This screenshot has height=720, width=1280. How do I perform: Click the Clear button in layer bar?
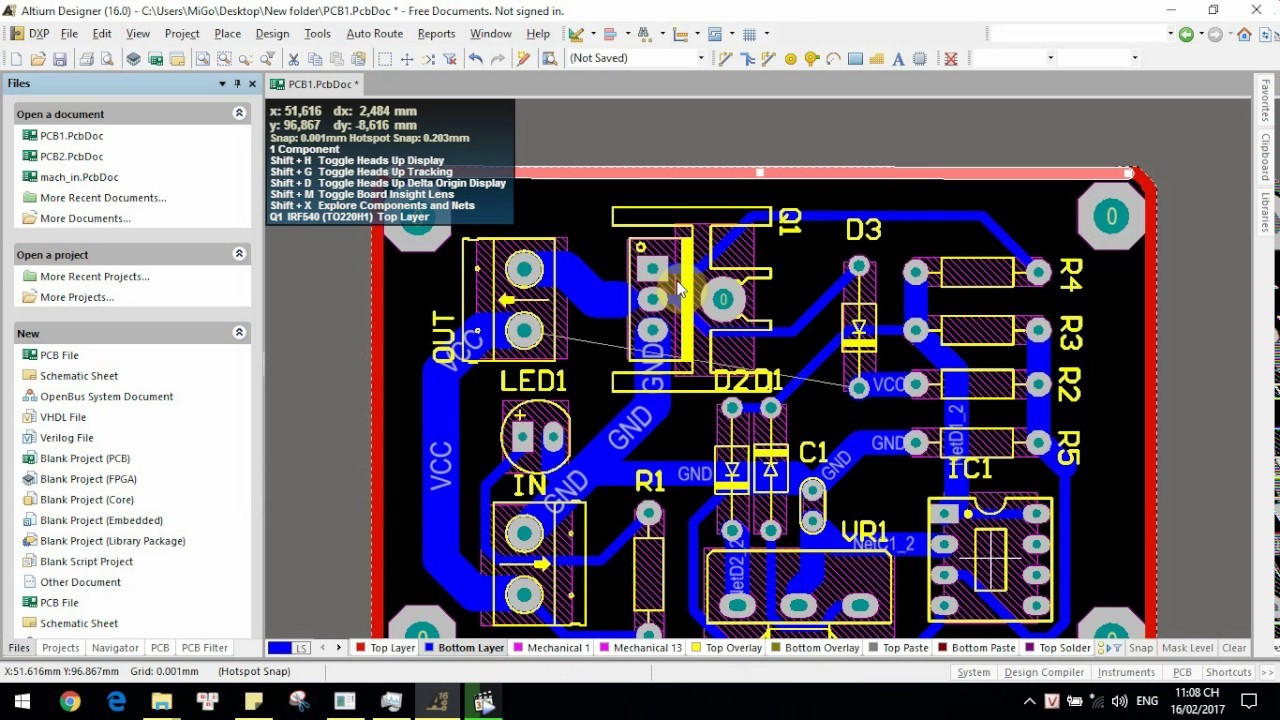1234,648
